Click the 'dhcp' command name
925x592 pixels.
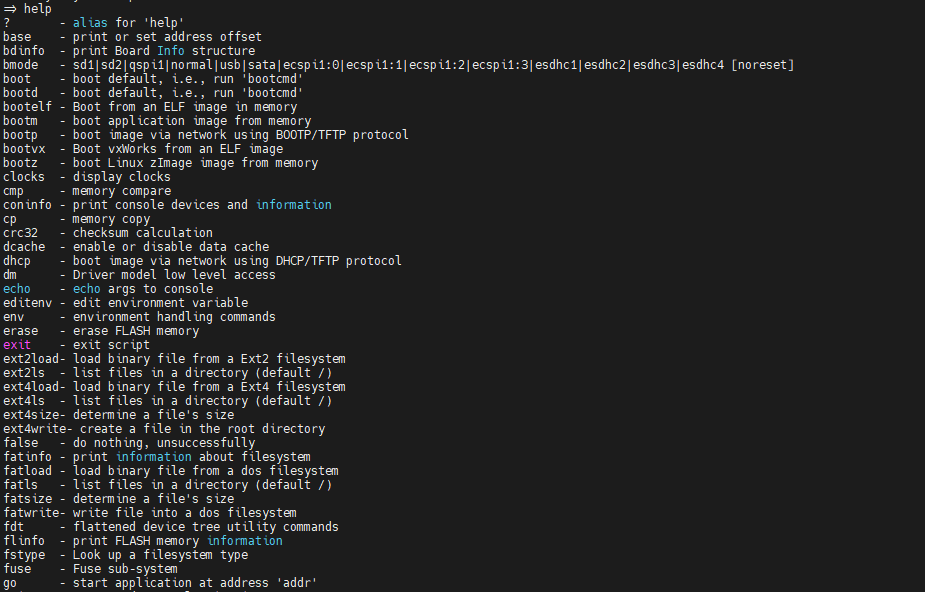coord(17,261)
